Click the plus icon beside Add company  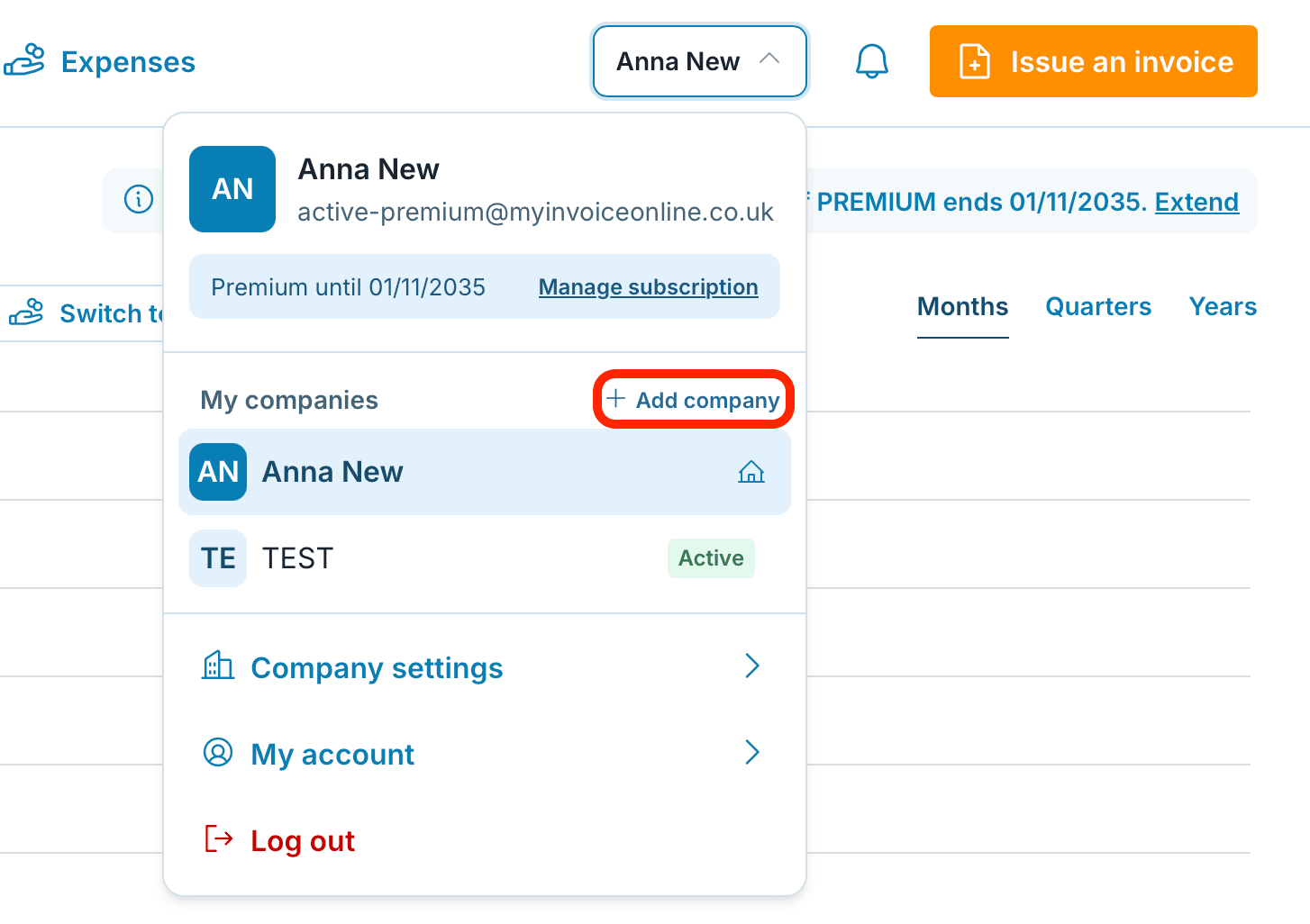616,399
